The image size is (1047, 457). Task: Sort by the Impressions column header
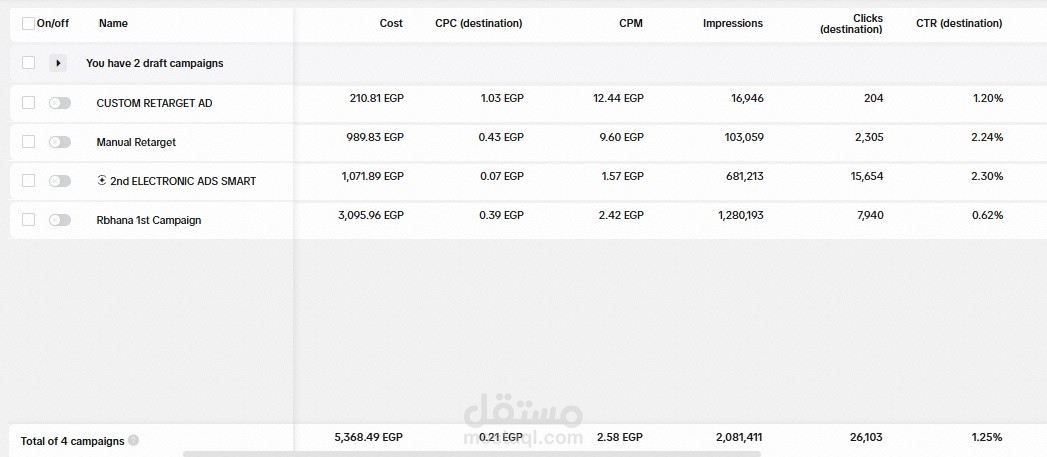pyautogui.click(x=732, y=23)
